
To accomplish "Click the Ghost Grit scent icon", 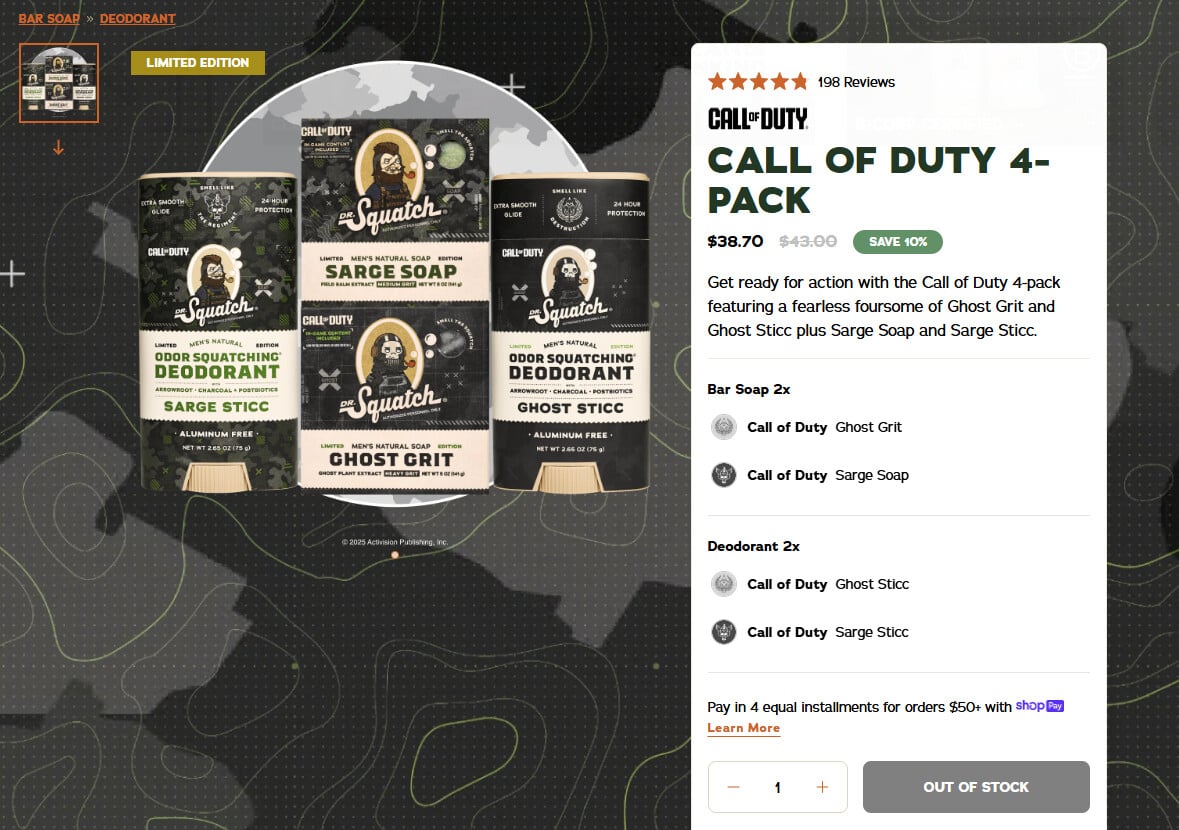I will [x=723, y=427].
